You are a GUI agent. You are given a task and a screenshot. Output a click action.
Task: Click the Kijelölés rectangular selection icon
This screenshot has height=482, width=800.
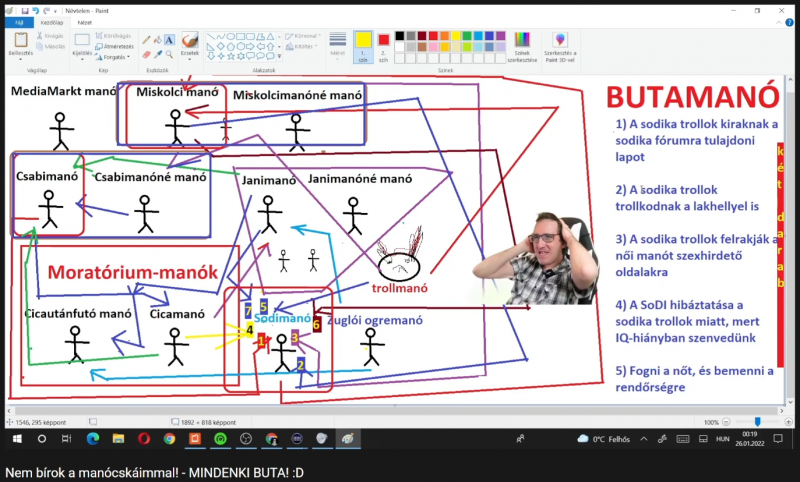pos(82,40)
